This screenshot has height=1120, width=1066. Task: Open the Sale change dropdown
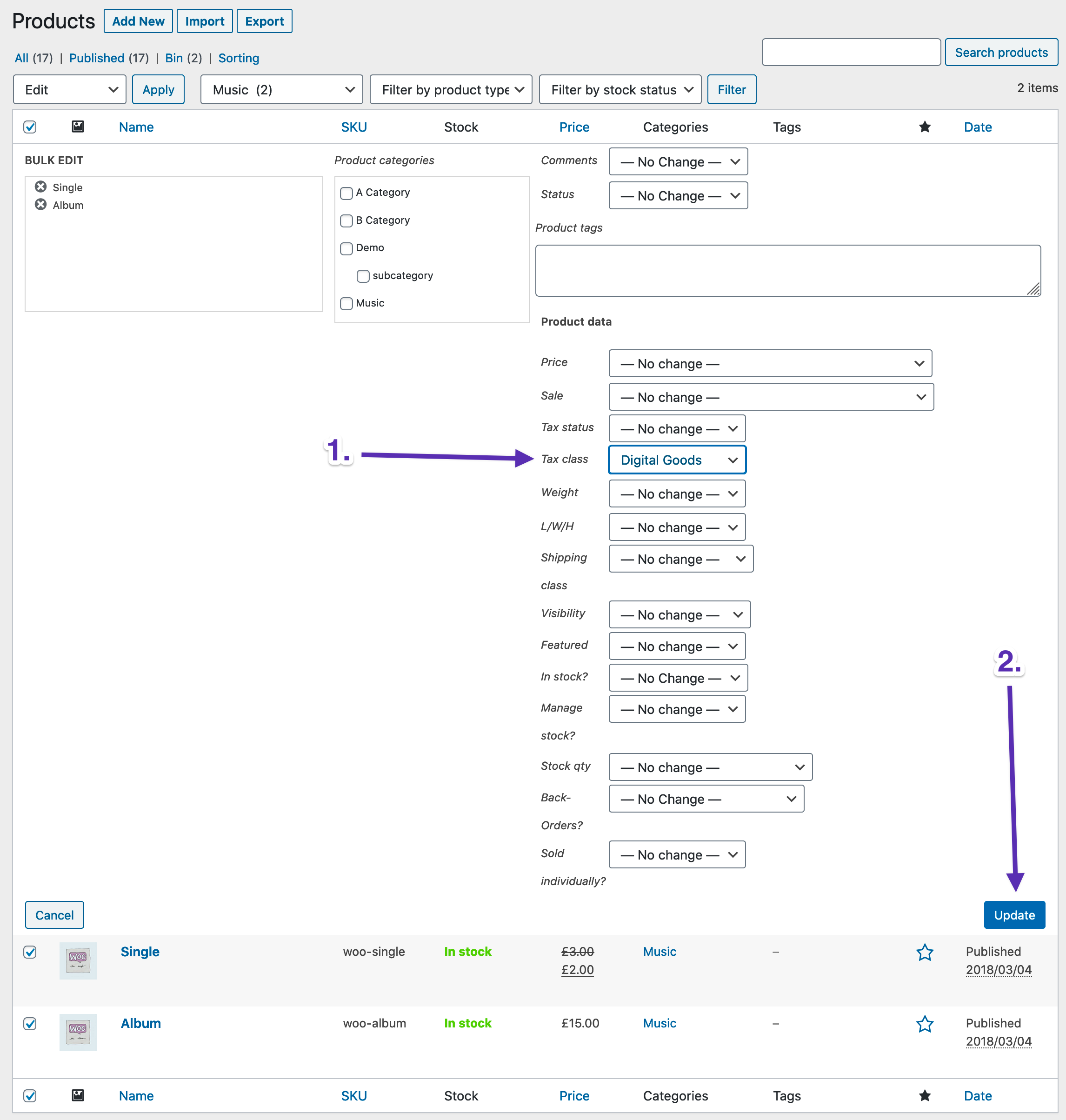tap(771, 397)
